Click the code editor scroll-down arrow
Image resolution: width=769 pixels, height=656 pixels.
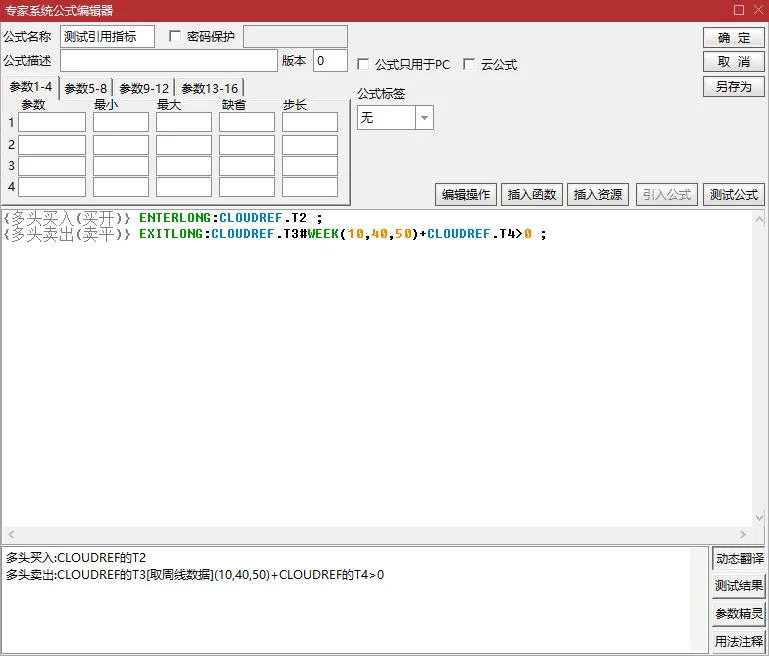pyautogui.click(x=759, y=517)
